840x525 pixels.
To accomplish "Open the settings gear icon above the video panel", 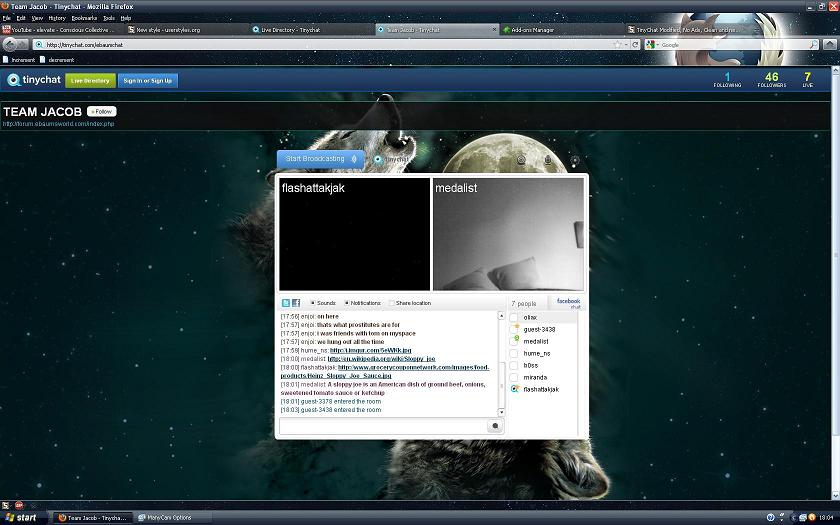I will pos(575,160).
